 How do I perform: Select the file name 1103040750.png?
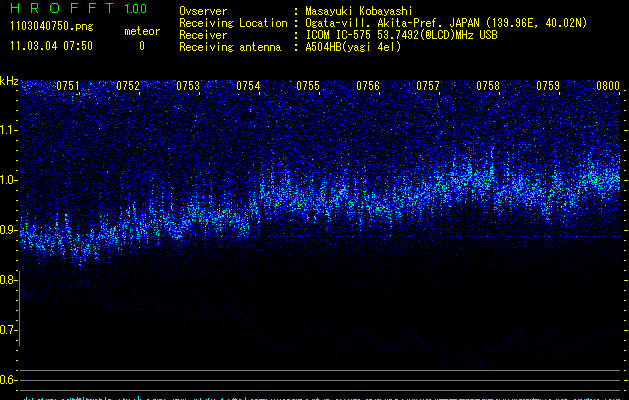[51, 27]
